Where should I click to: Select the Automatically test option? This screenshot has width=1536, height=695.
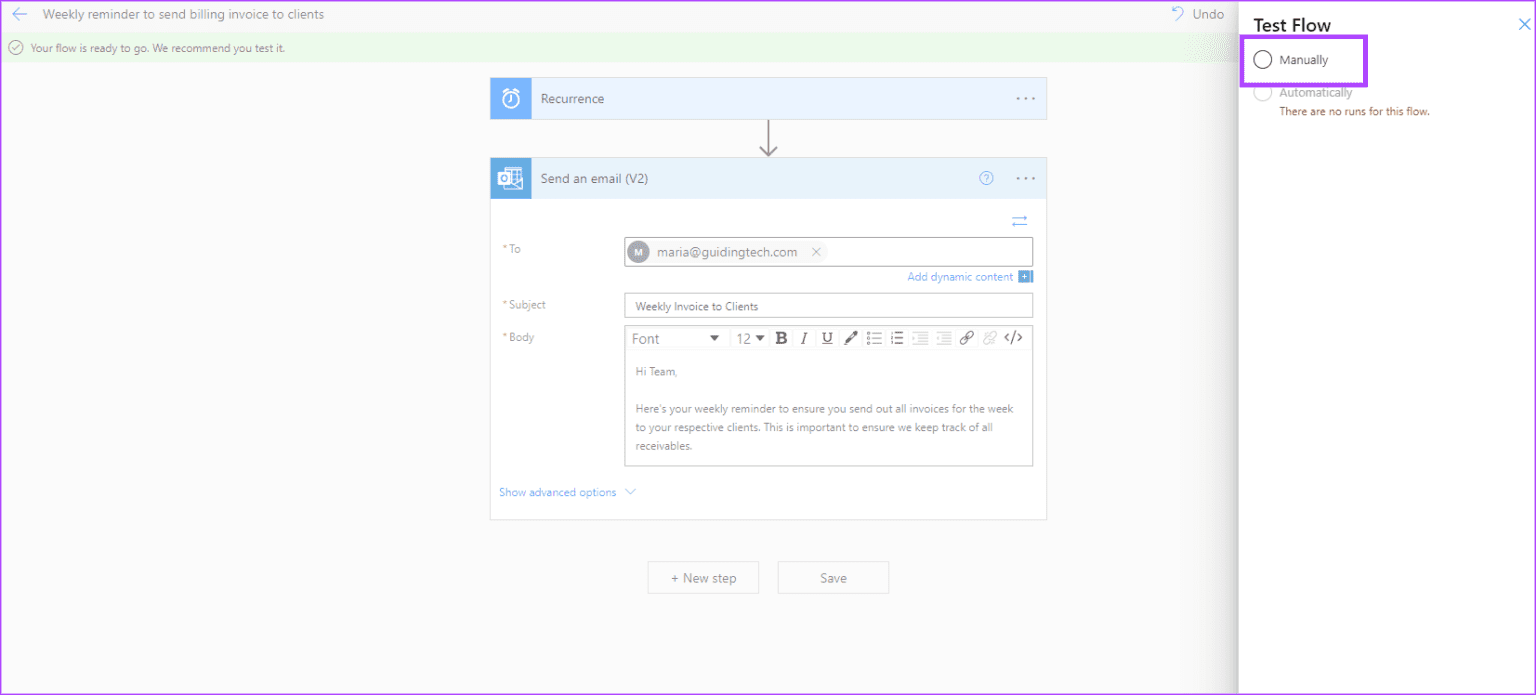tap(1262, 91)
